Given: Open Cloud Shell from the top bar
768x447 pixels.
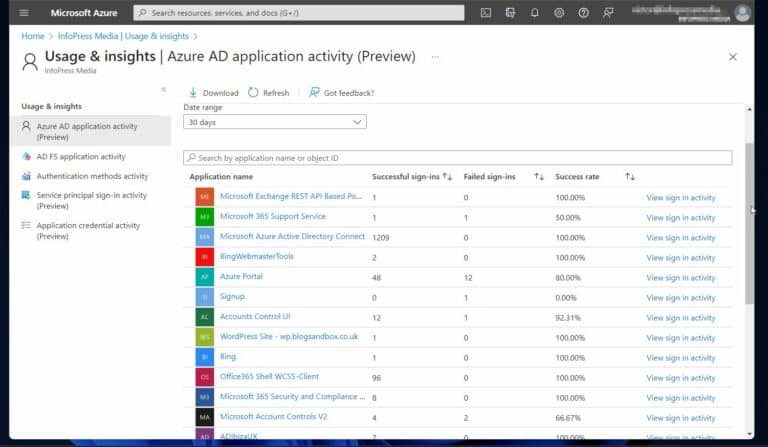Looking at the screenshot, I should (x=485, y=13).
